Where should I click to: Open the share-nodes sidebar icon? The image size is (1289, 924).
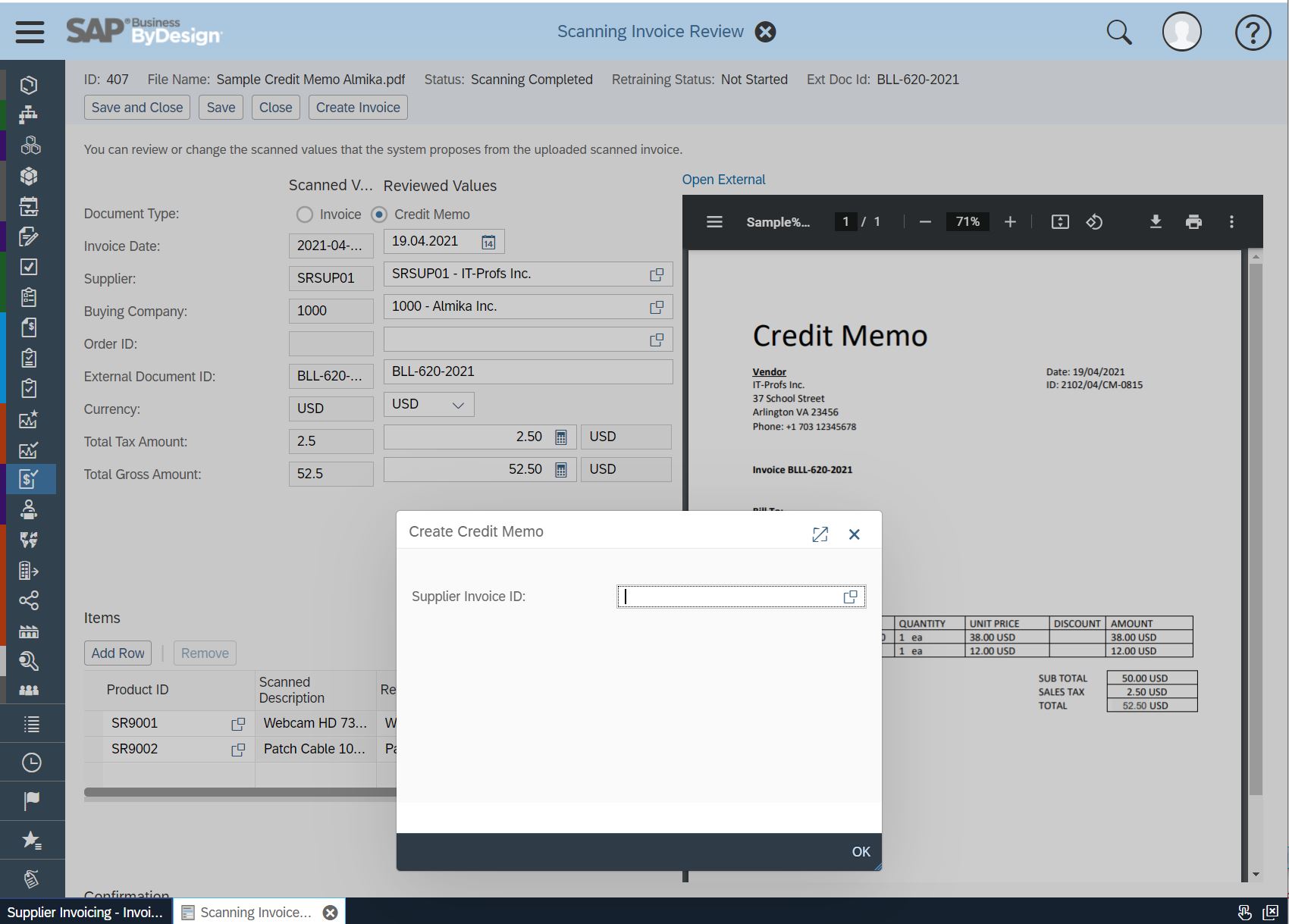tap(29, 601)
